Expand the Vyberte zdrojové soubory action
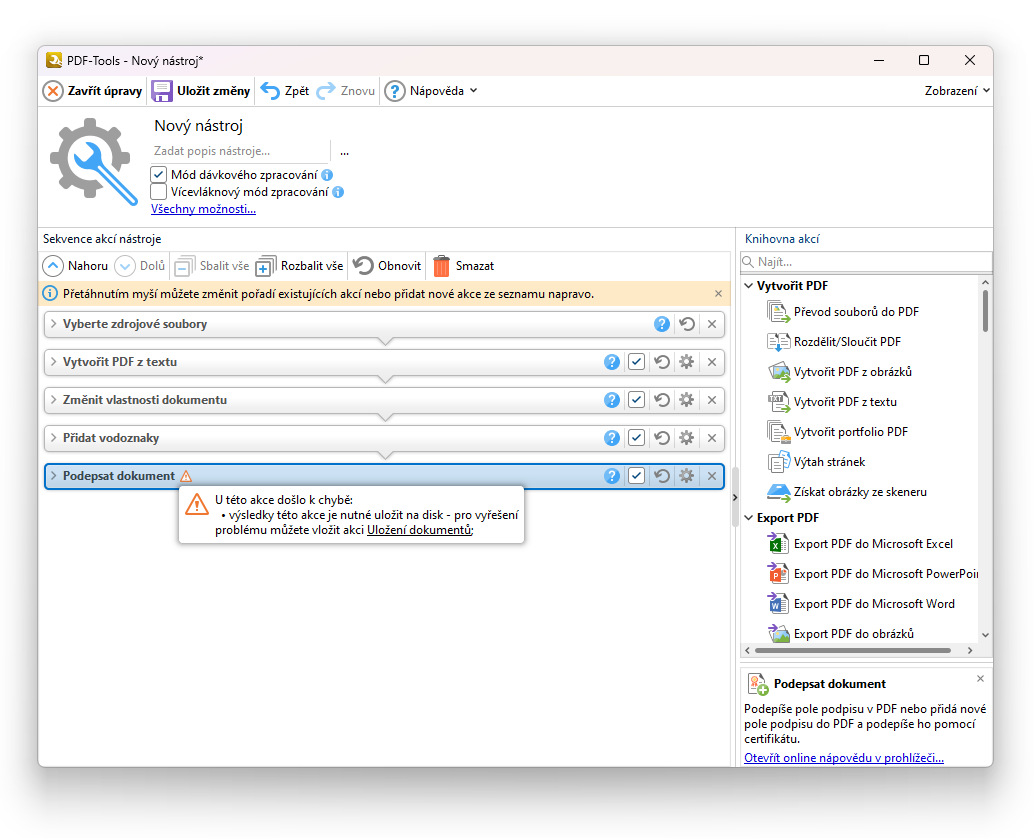1034x838 pixels. pyautogui.click(x=54, y=324)
